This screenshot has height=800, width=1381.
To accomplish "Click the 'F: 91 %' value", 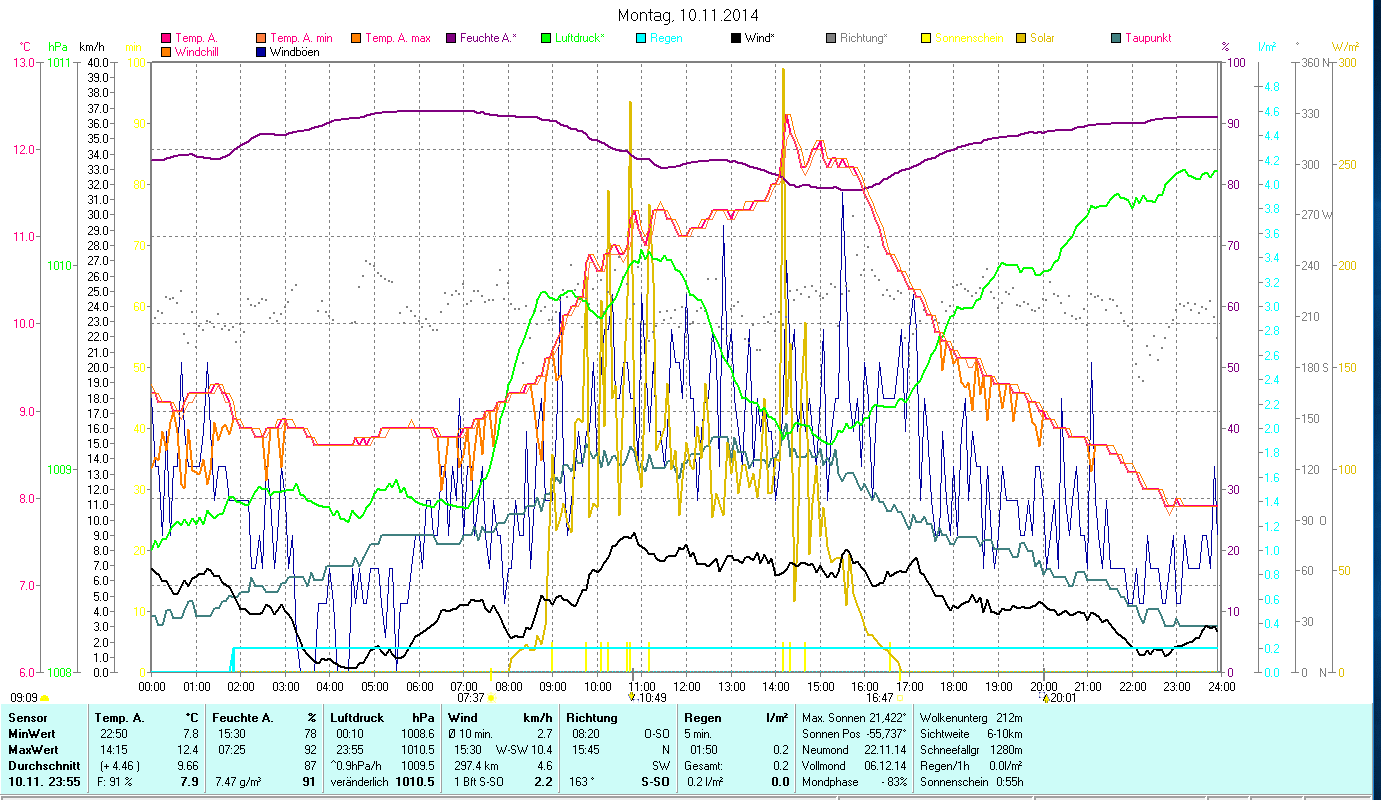I will [x=114, y=782].
